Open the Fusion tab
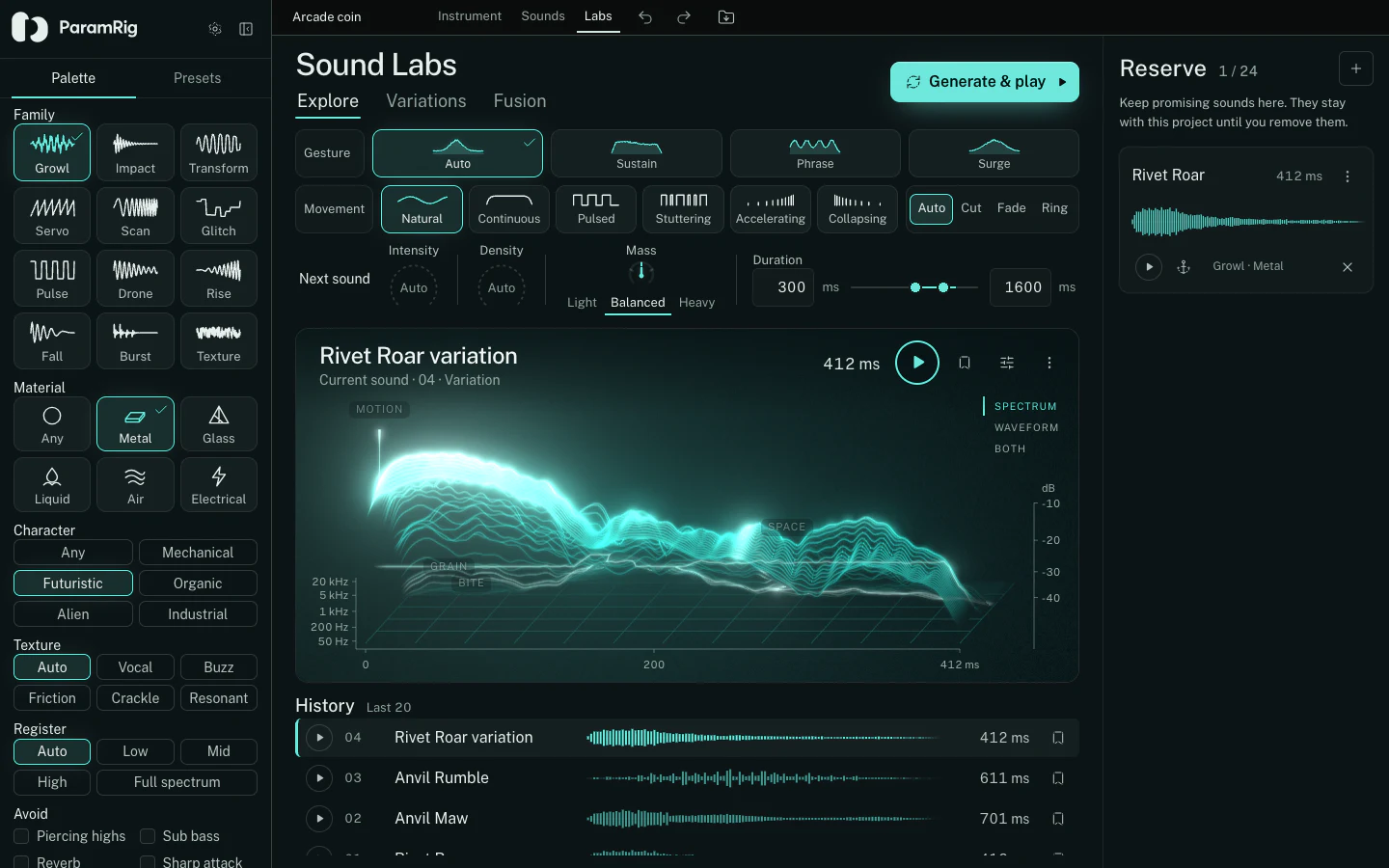1389x868 pixels. click(520, 101)
